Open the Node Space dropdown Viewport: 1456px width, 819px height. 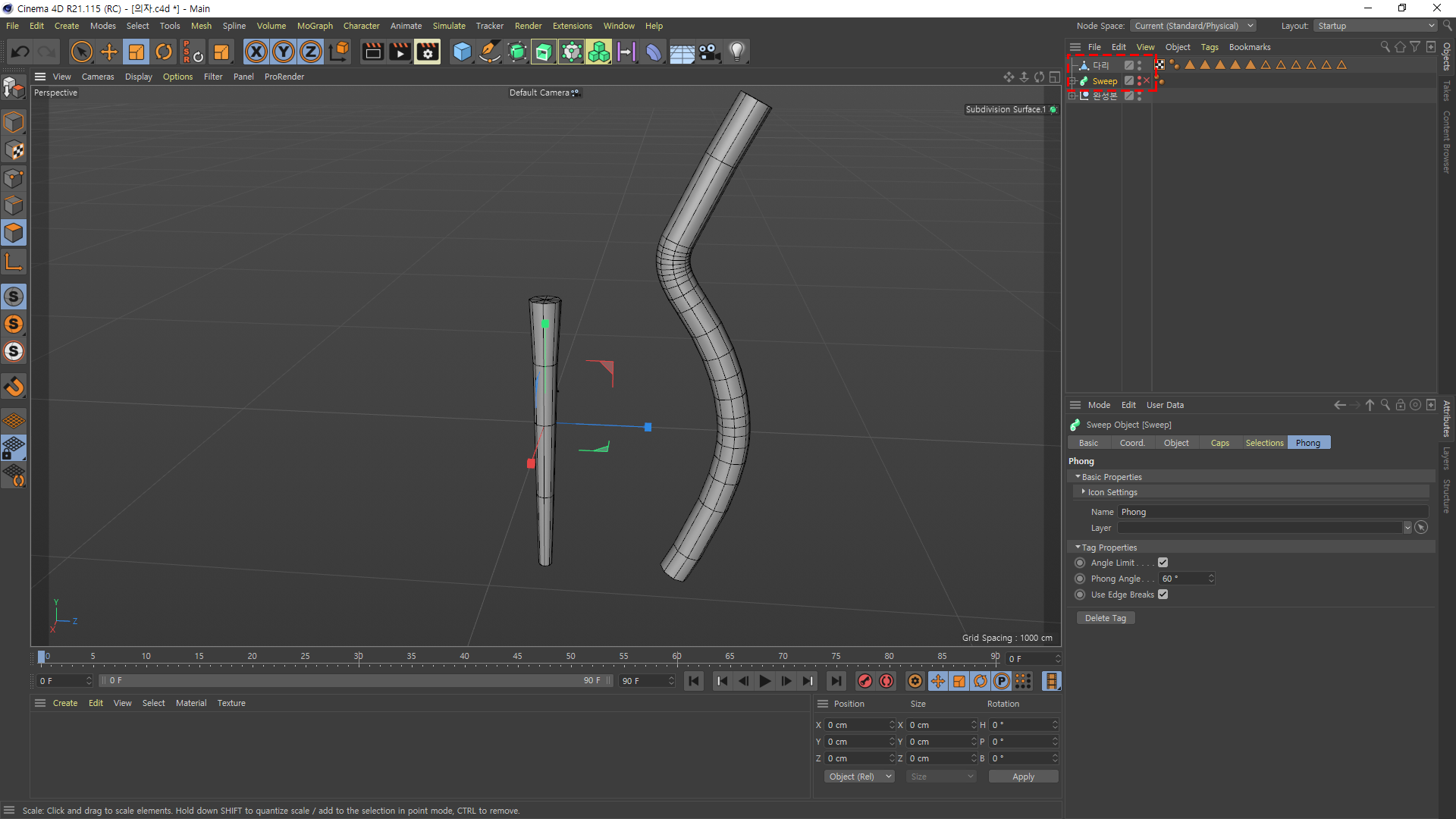pos(1193,26)
